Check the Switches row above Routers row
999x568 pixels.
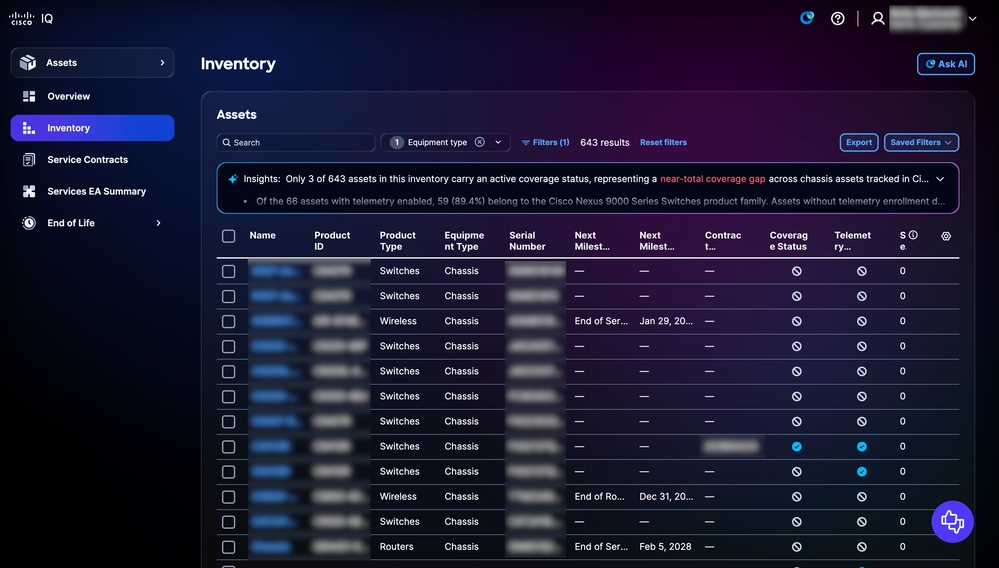click(229, 522)
